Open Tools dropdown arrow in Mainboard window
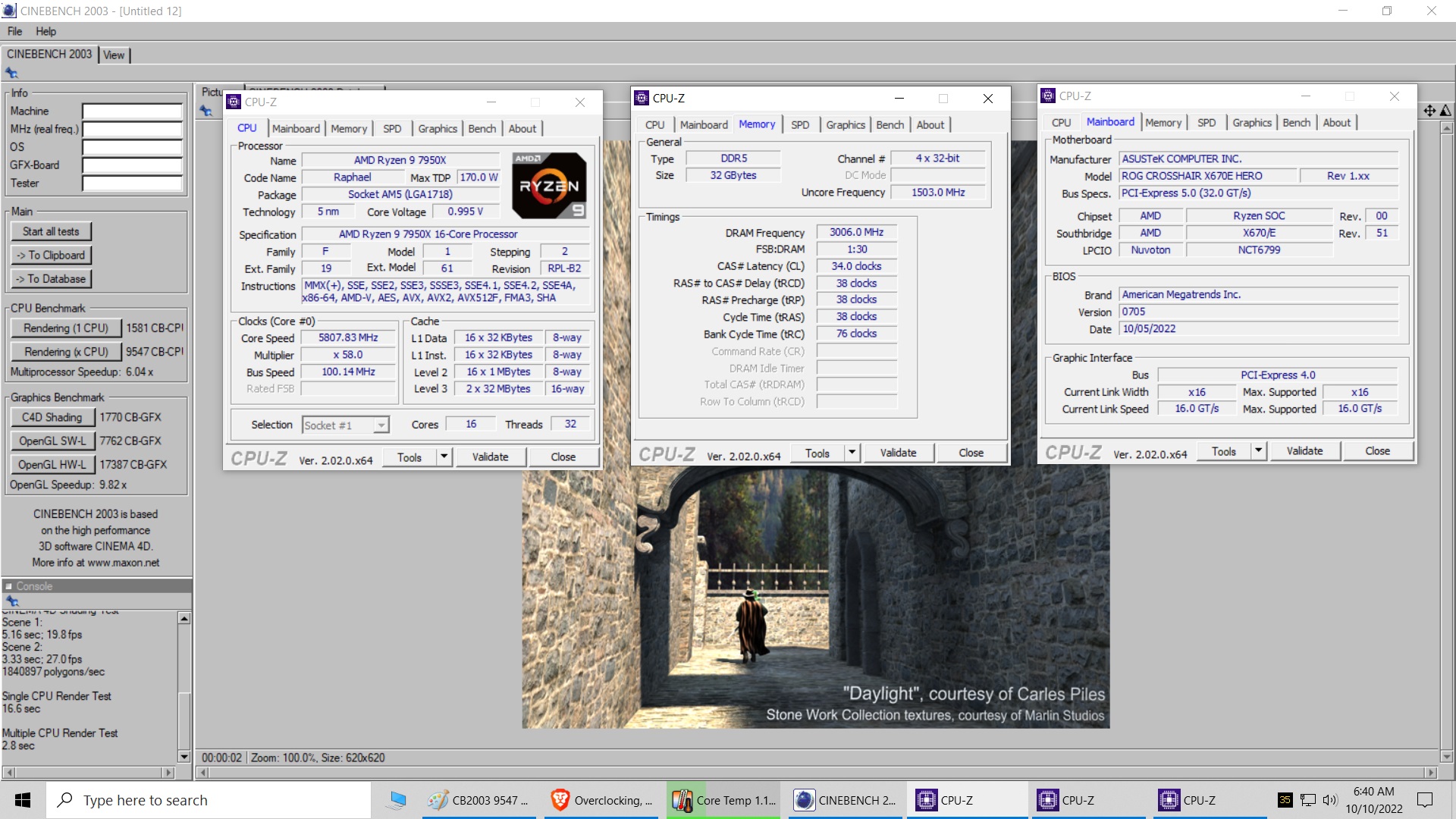The width and height of the screenshot is (1456, 819). click(x=1259, y=450)
